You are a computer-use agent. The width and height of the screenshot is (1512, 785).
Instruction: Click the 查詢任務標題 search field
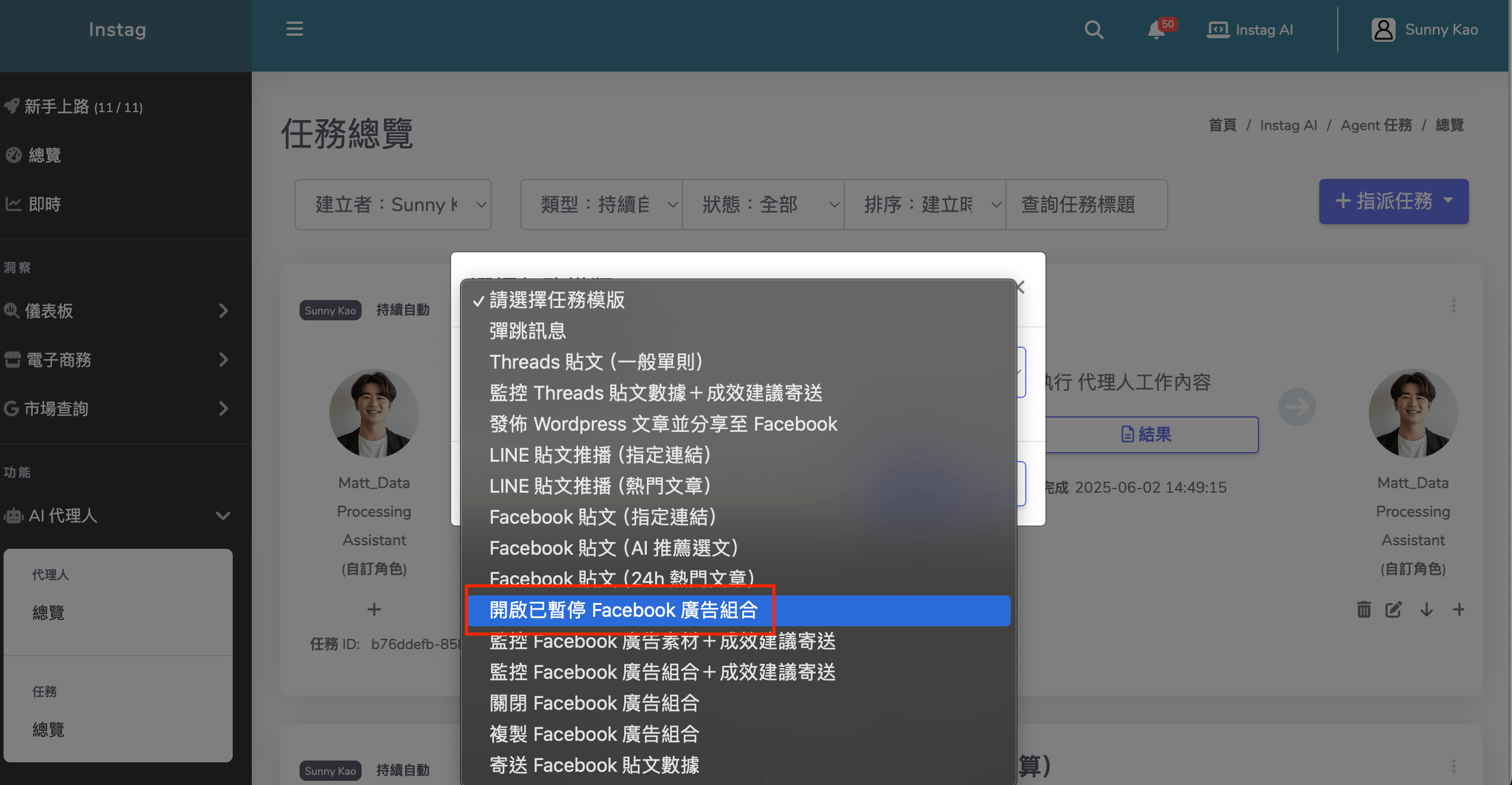click(1086, 205)
